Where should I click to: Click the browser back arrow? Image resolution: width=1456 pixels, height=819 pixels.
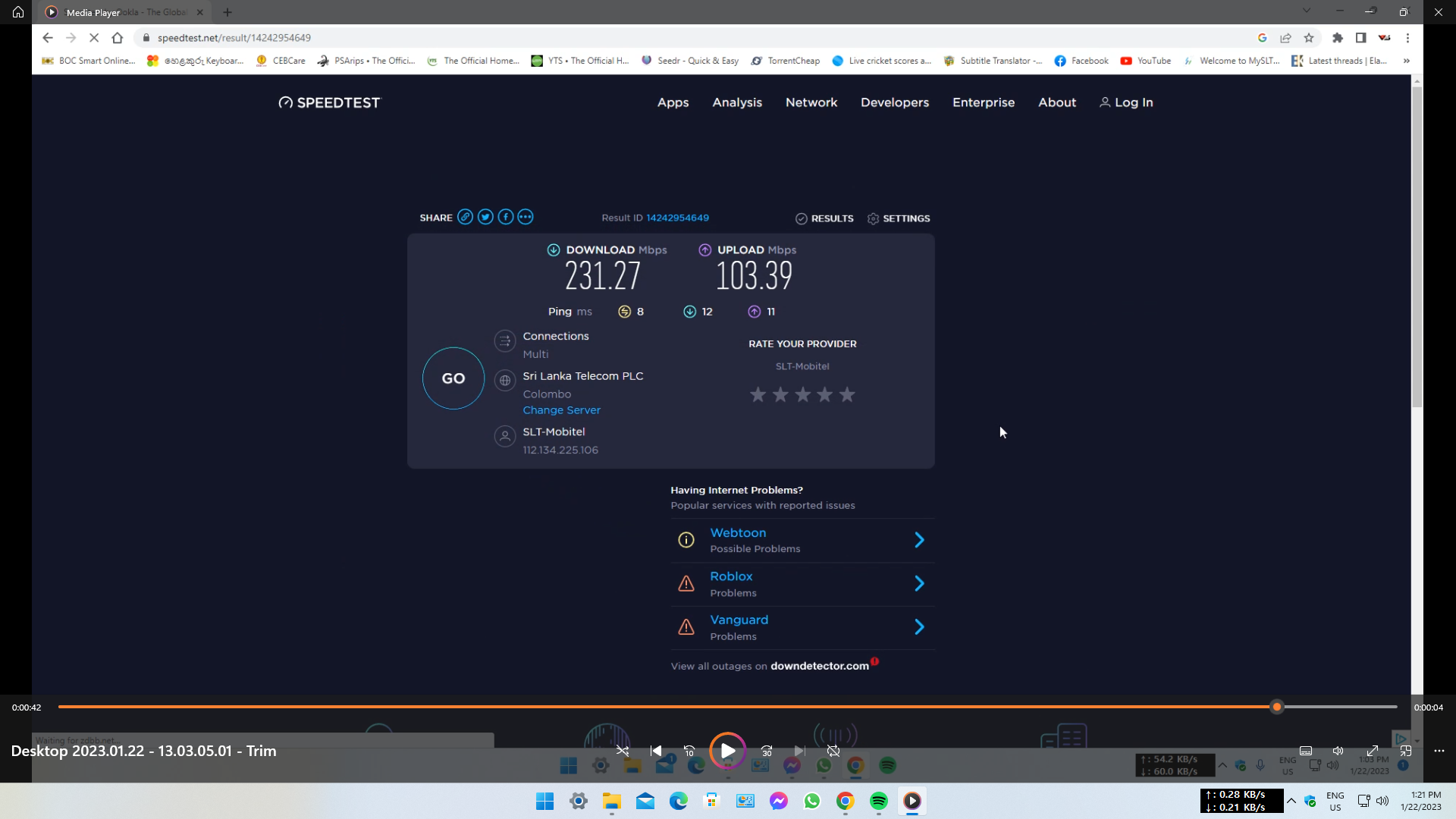48,38
